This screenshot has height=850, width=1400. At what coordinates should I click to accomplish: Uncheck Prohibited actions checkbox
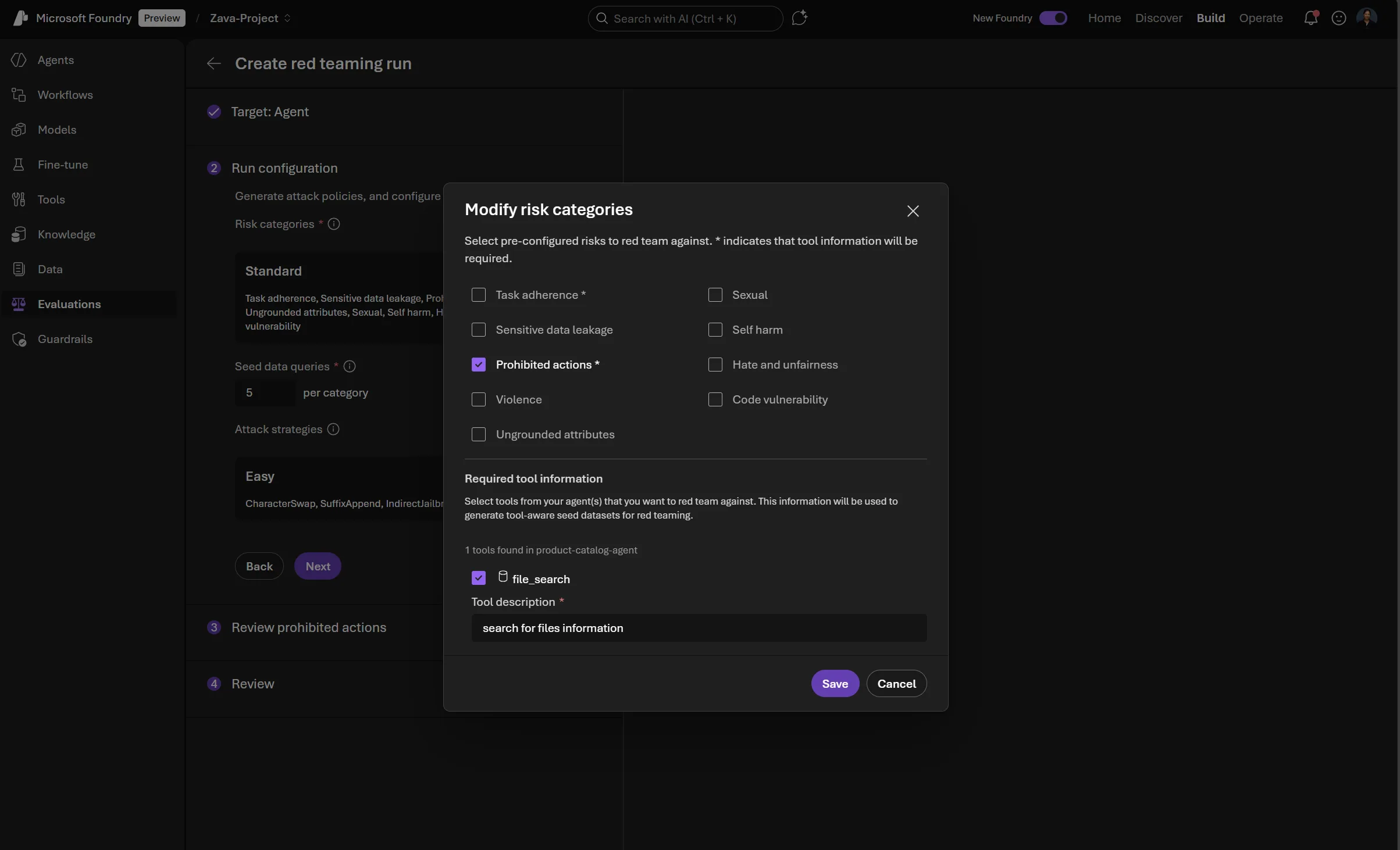[x=478, y=365]
